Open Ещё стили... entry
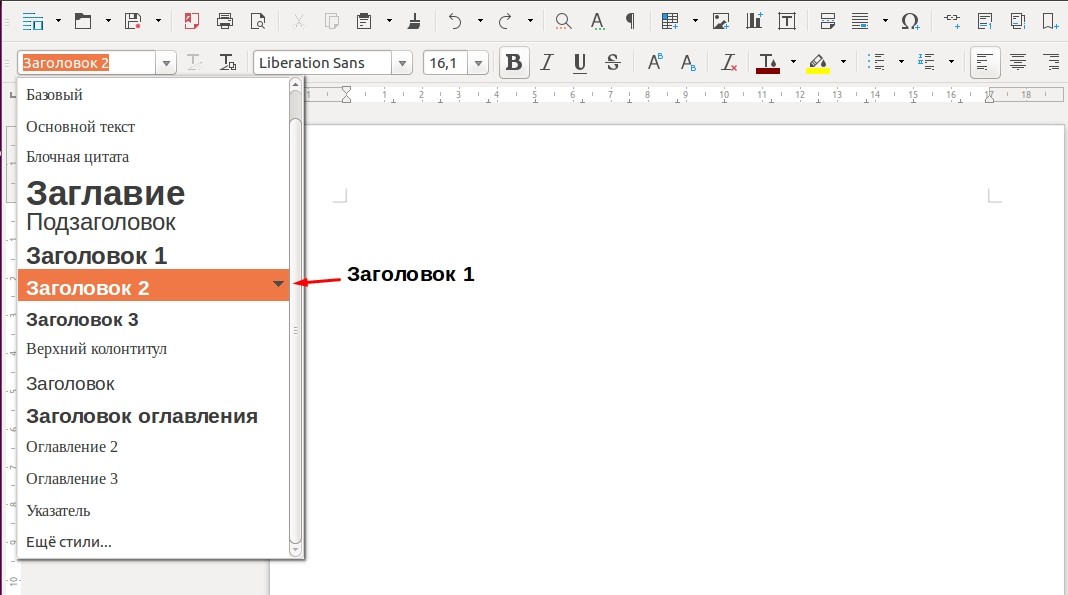 click(x=153, y=543)
